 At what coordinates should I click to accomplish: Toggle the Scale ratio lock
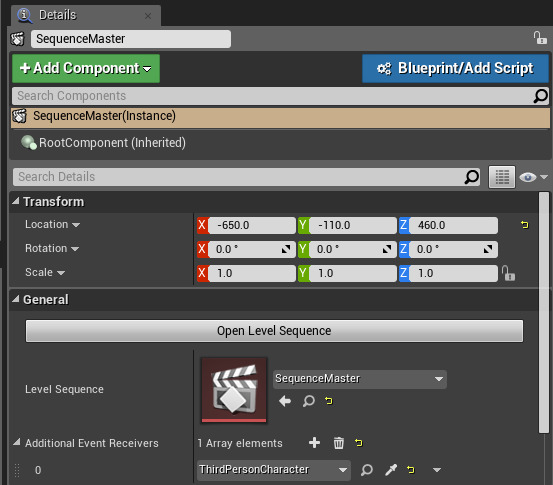point(508,273)
